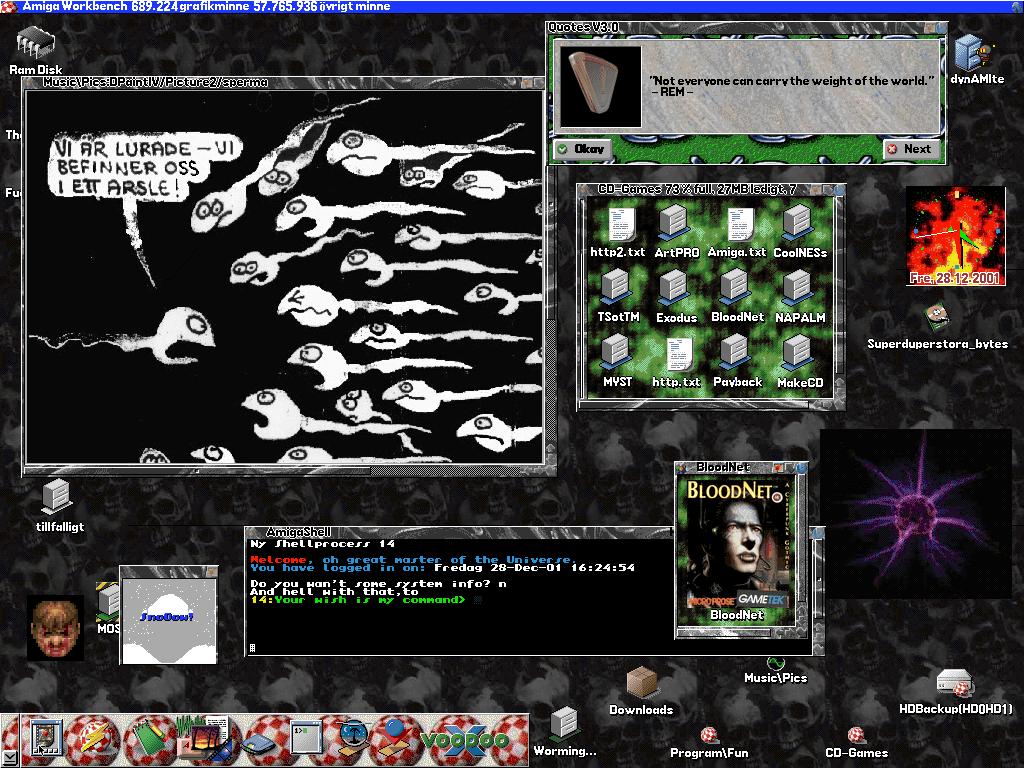Click Next to show another quote
The height and width of the screenshot is (768, 1024).
(x=910, y=149)
